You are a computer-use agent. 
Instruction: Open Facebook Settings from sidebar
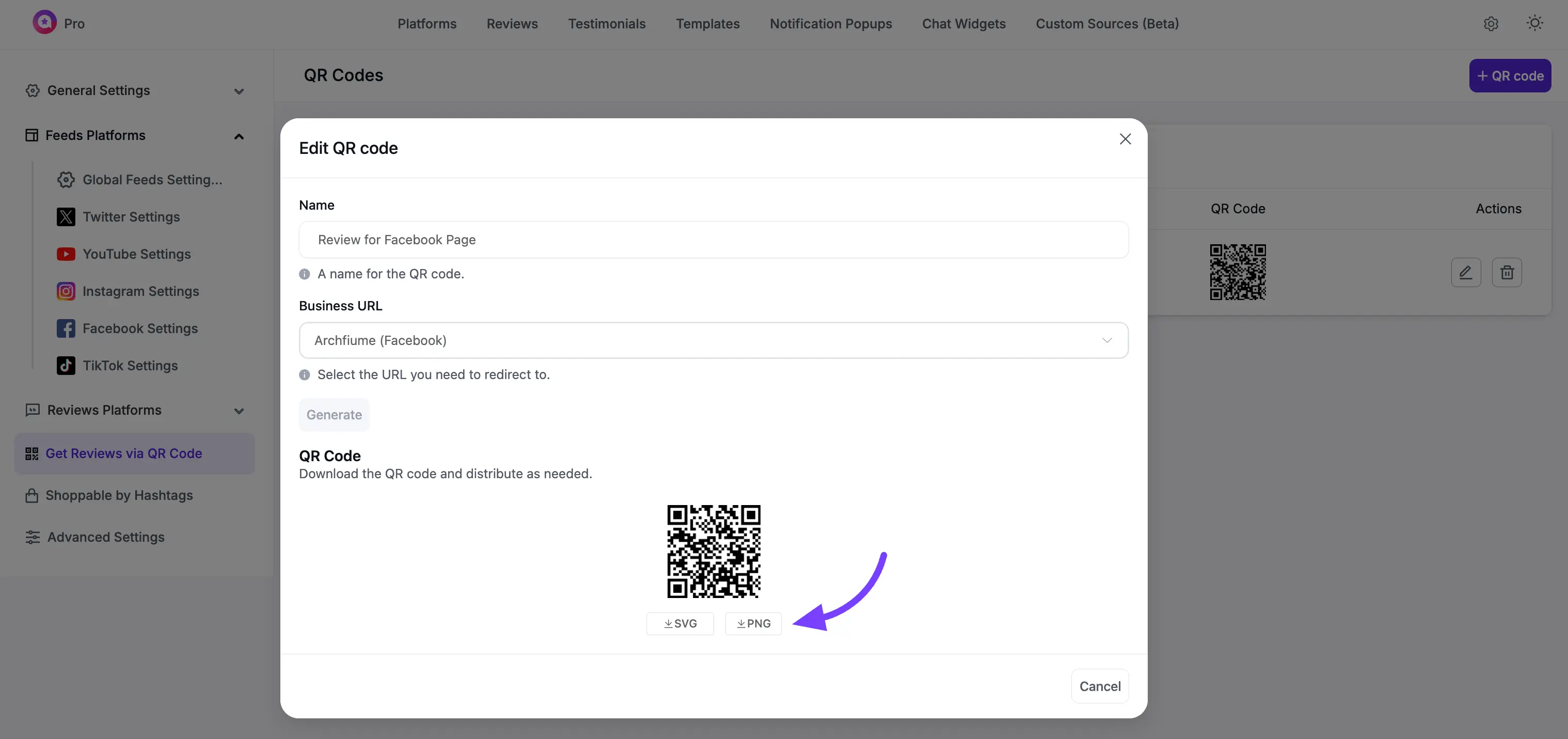click(140, 328)
